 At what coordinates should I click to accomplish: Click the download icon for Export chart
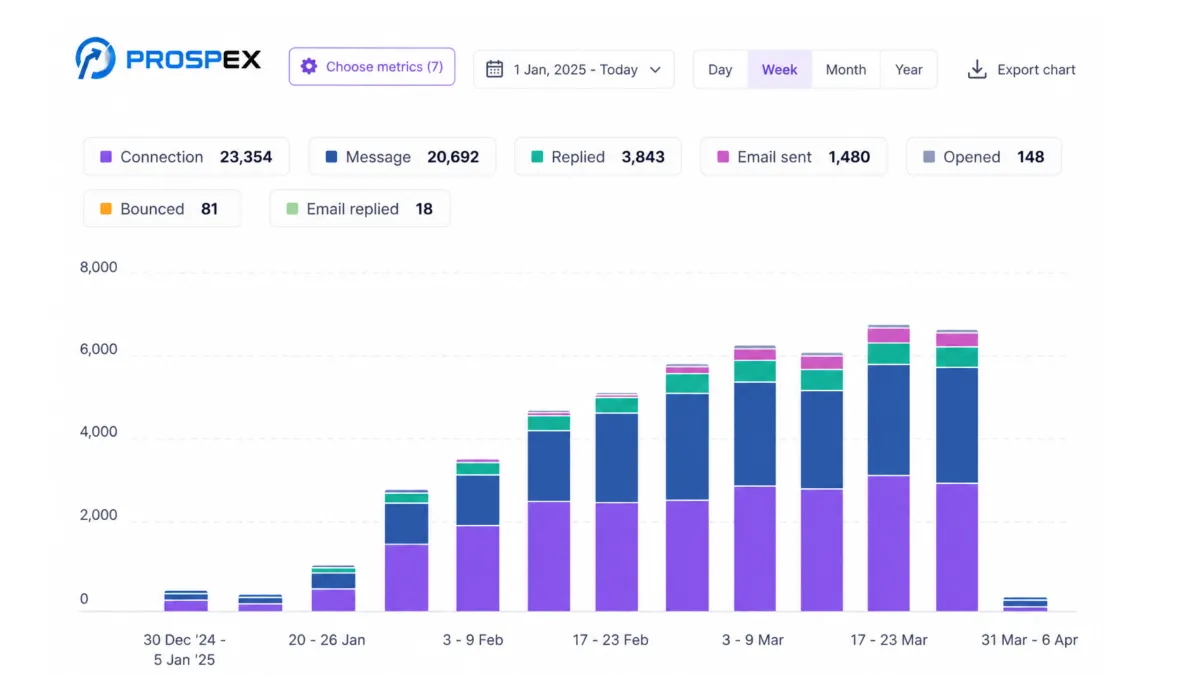(x=977, y=69)
